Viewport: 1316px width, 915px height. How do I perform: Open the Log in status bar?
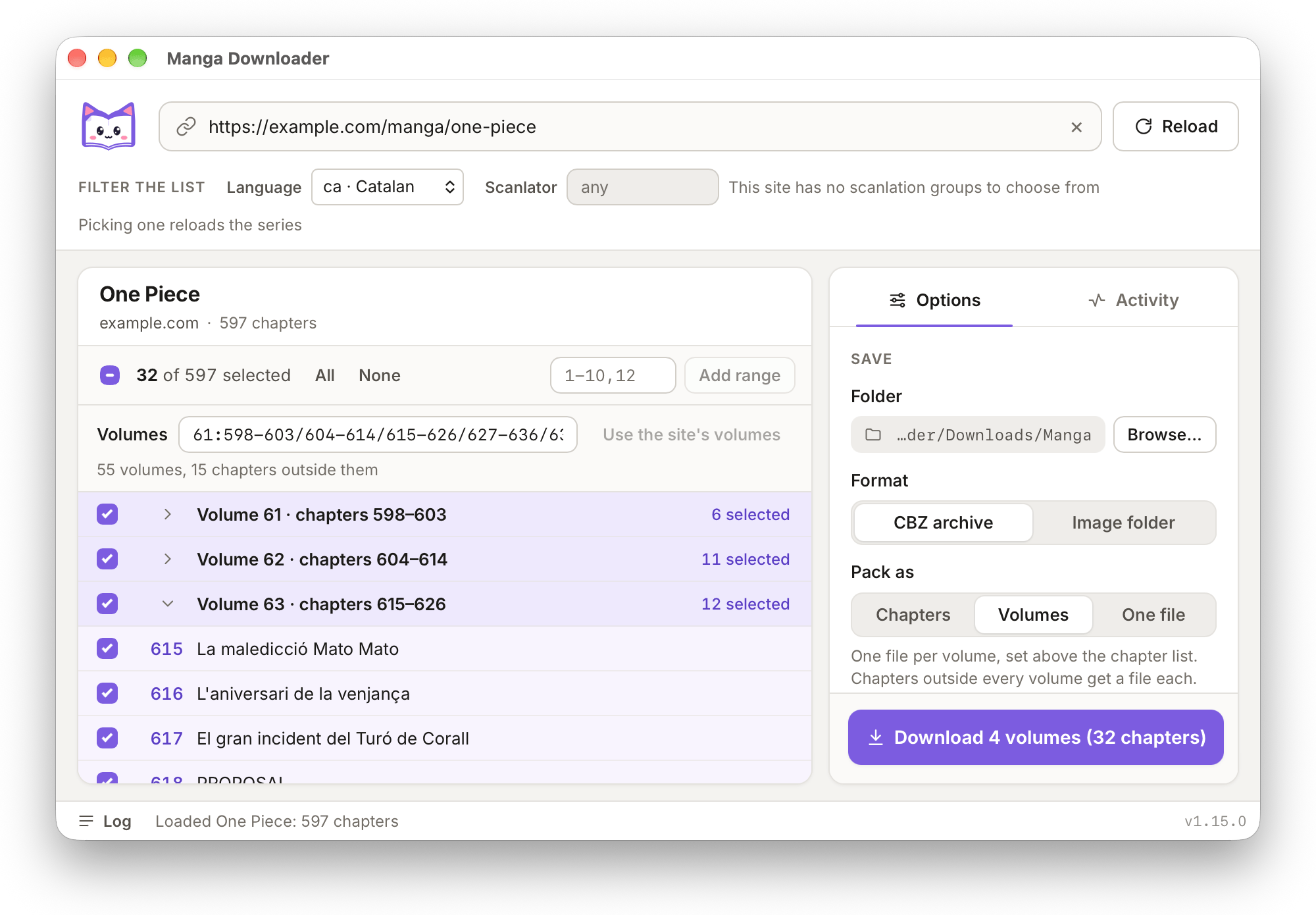[105, 821]
